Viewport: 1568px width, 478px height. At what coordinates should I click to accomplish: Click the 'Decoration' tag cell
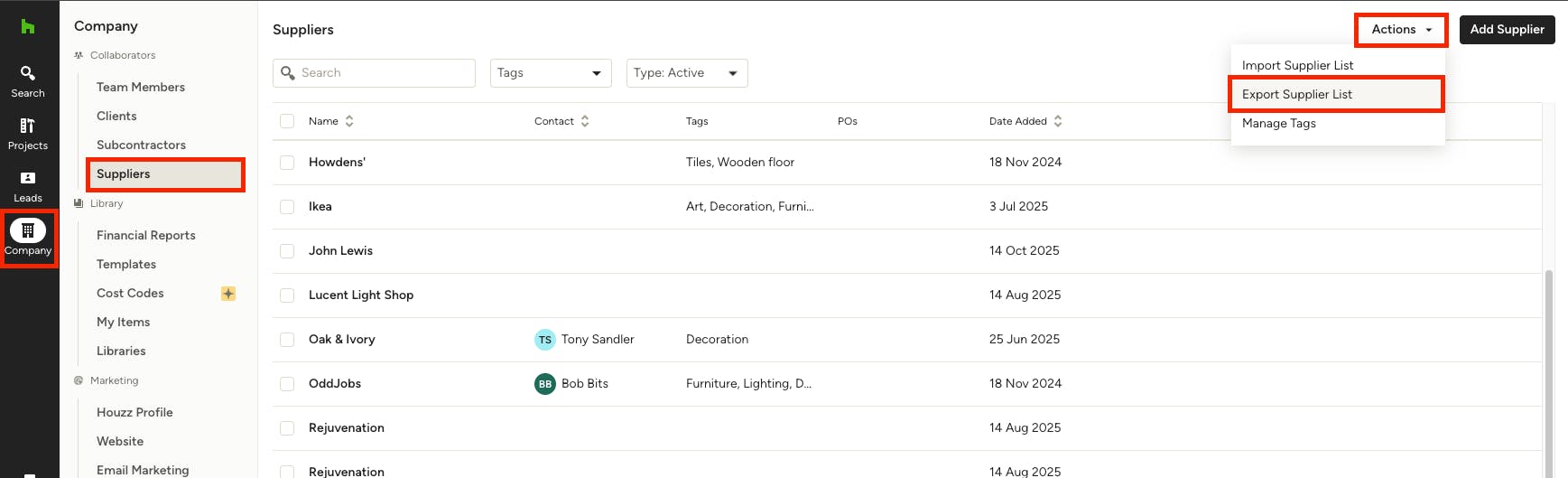[x=717, y=340]
